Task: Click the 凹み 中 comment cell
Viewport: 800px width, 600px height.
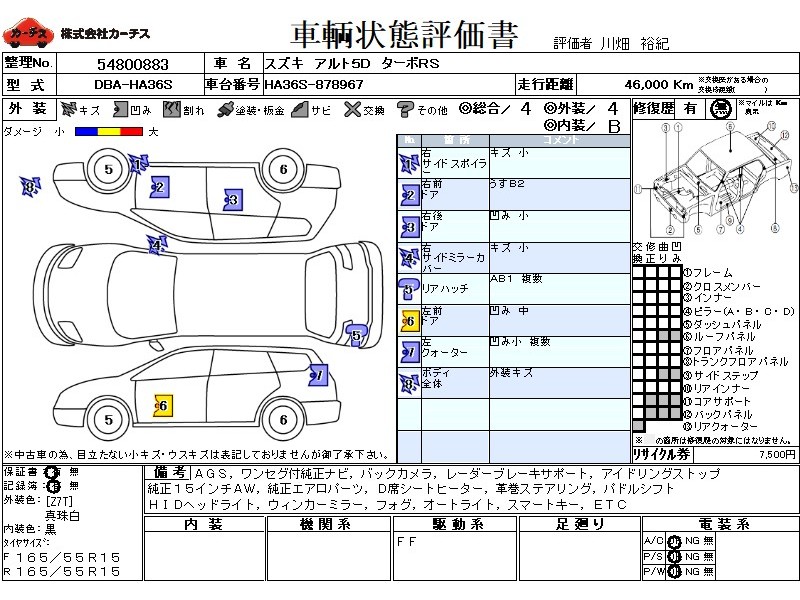Action: click(x=560, y=320)
